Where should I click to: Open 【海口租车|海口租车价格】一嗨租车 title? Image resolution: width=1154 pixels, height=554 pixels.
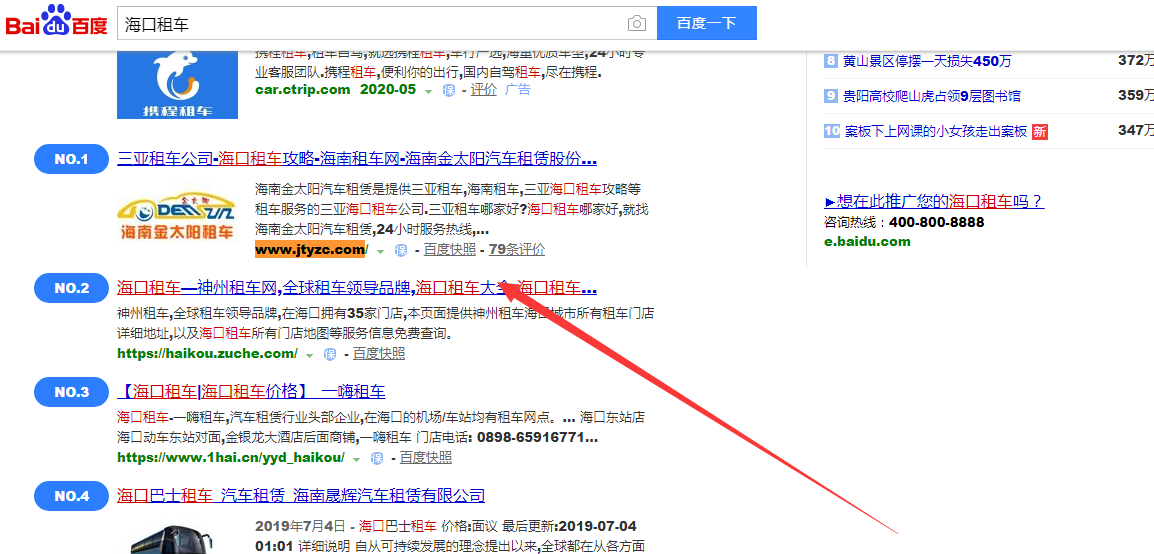[251, 391]
